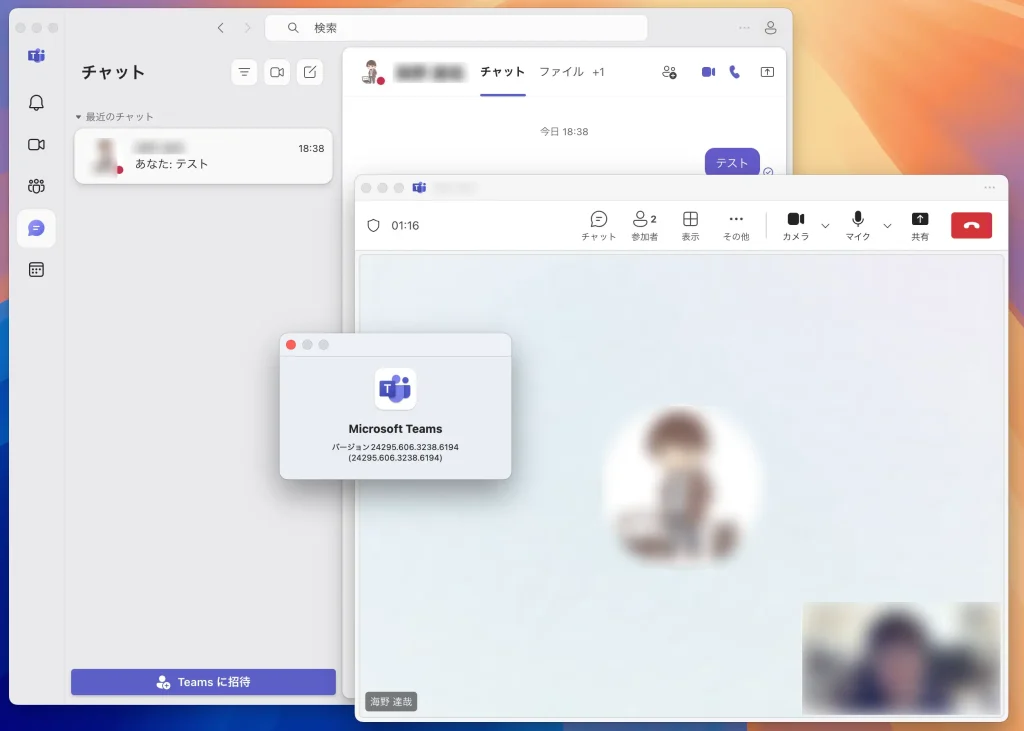The width and height of the screenshot is (1024, 731).
Task: Open the call window ellipsis menu
Action: [989, 187]
